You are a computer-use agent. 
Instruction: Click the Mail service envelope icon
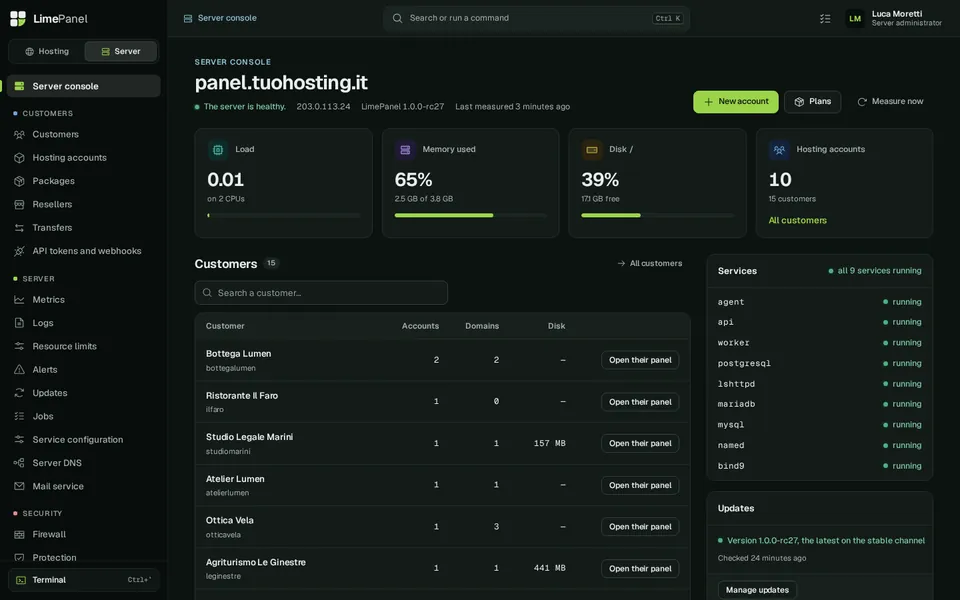click(x=20, y=486)
